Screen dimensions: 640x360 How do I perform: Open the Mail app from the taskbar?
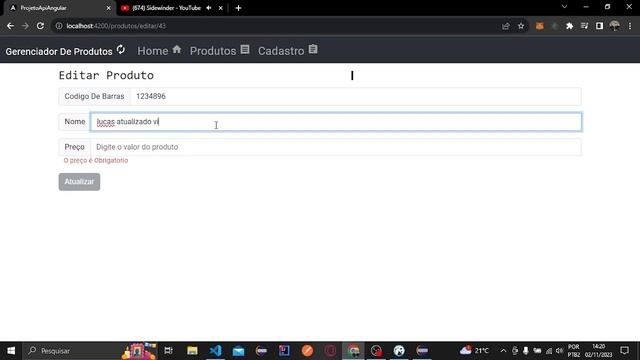(239, 351)
